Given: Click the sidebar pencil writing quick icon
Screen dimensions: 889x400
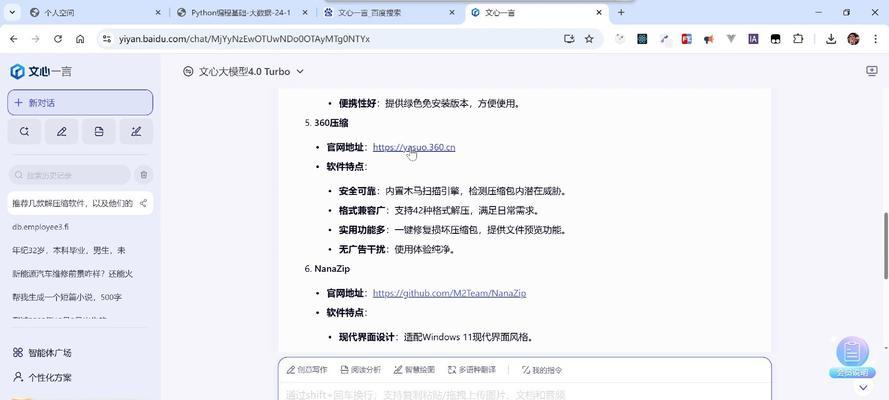Looking at the screenshot, I should pos(61,131).
